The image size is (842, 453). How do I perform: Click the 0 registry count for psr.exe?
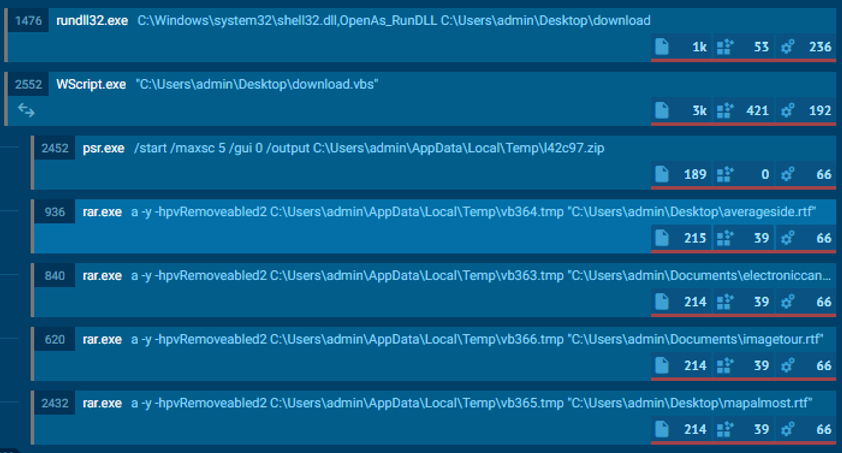point(765,175)
